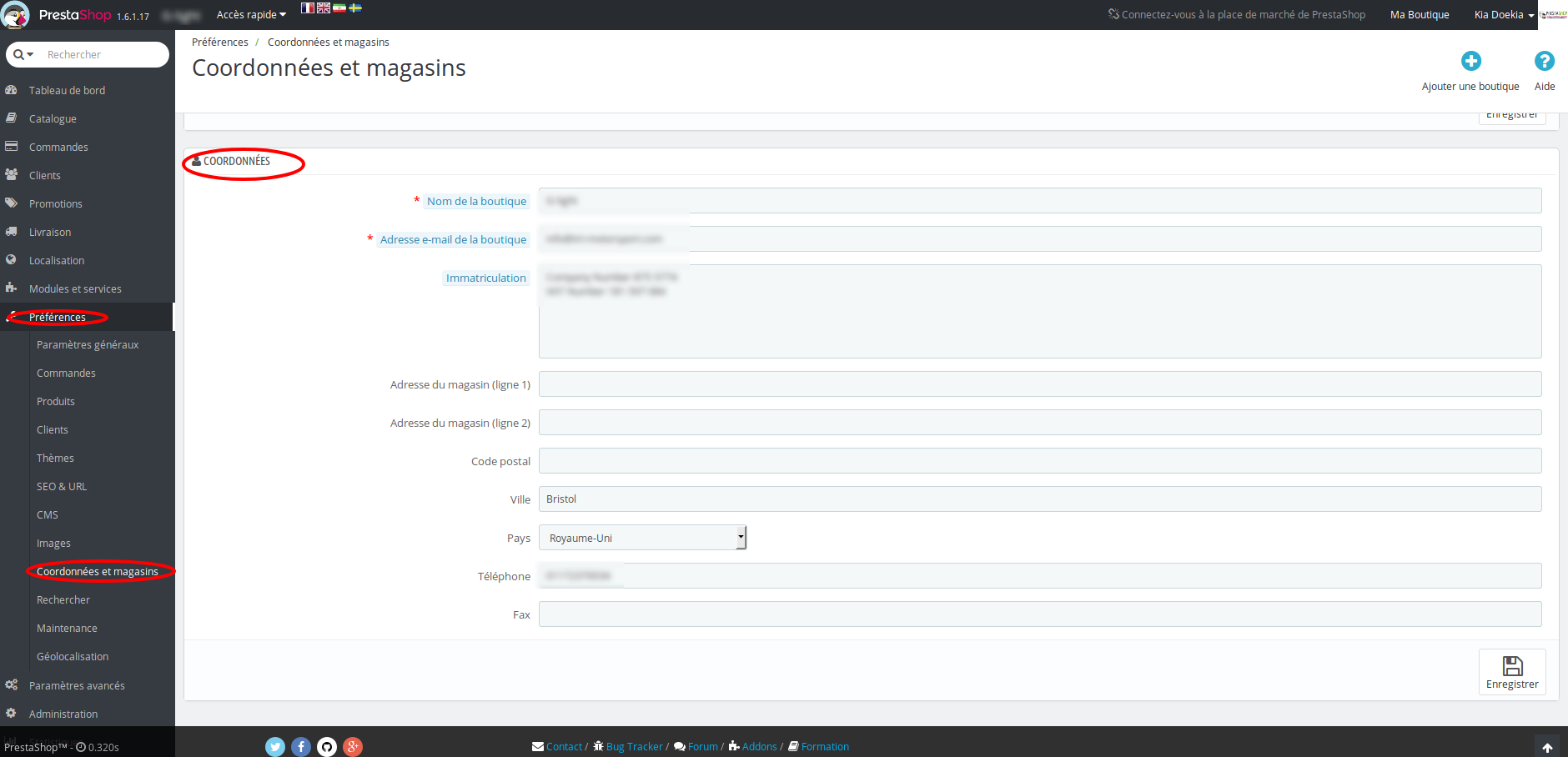Expand the search magnifier dropdown arrow
The height and width of the screenshot is (757, 1568).
click(x=23, y=55)
